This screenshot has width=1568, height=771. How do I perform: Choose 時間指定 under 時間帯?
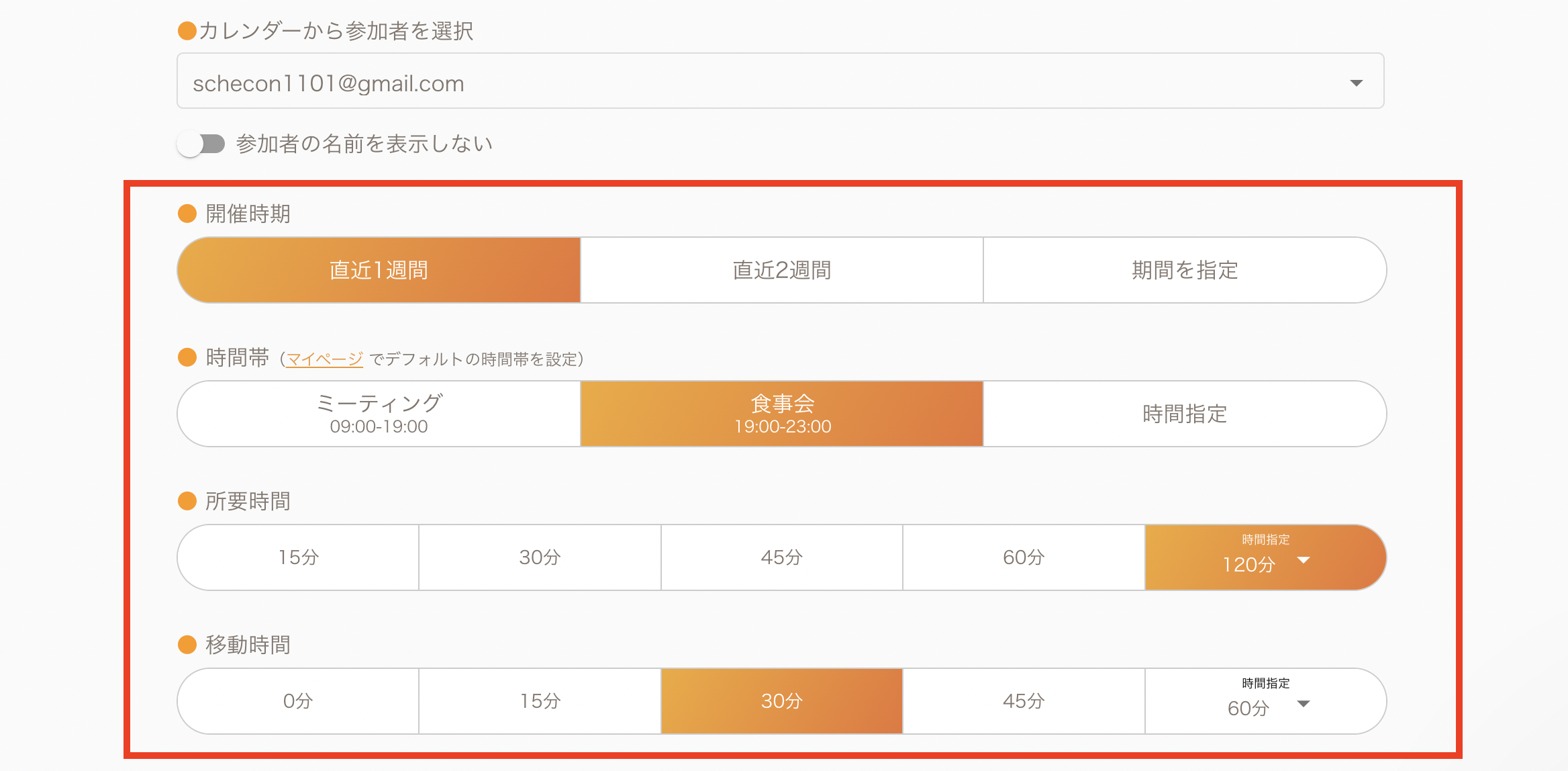(x=1184, y=414)
